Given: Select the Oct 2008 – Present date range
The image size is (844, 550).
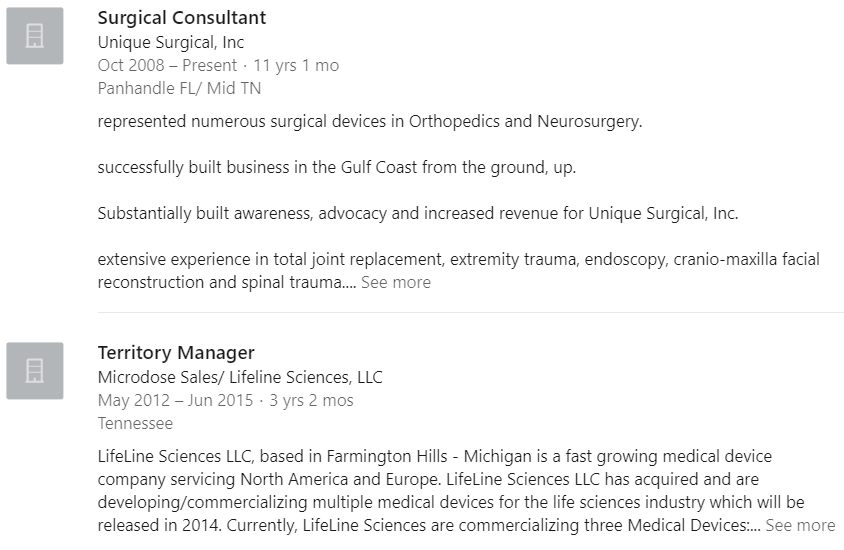Looking at the screenshot, I should [x=167, y=65].
